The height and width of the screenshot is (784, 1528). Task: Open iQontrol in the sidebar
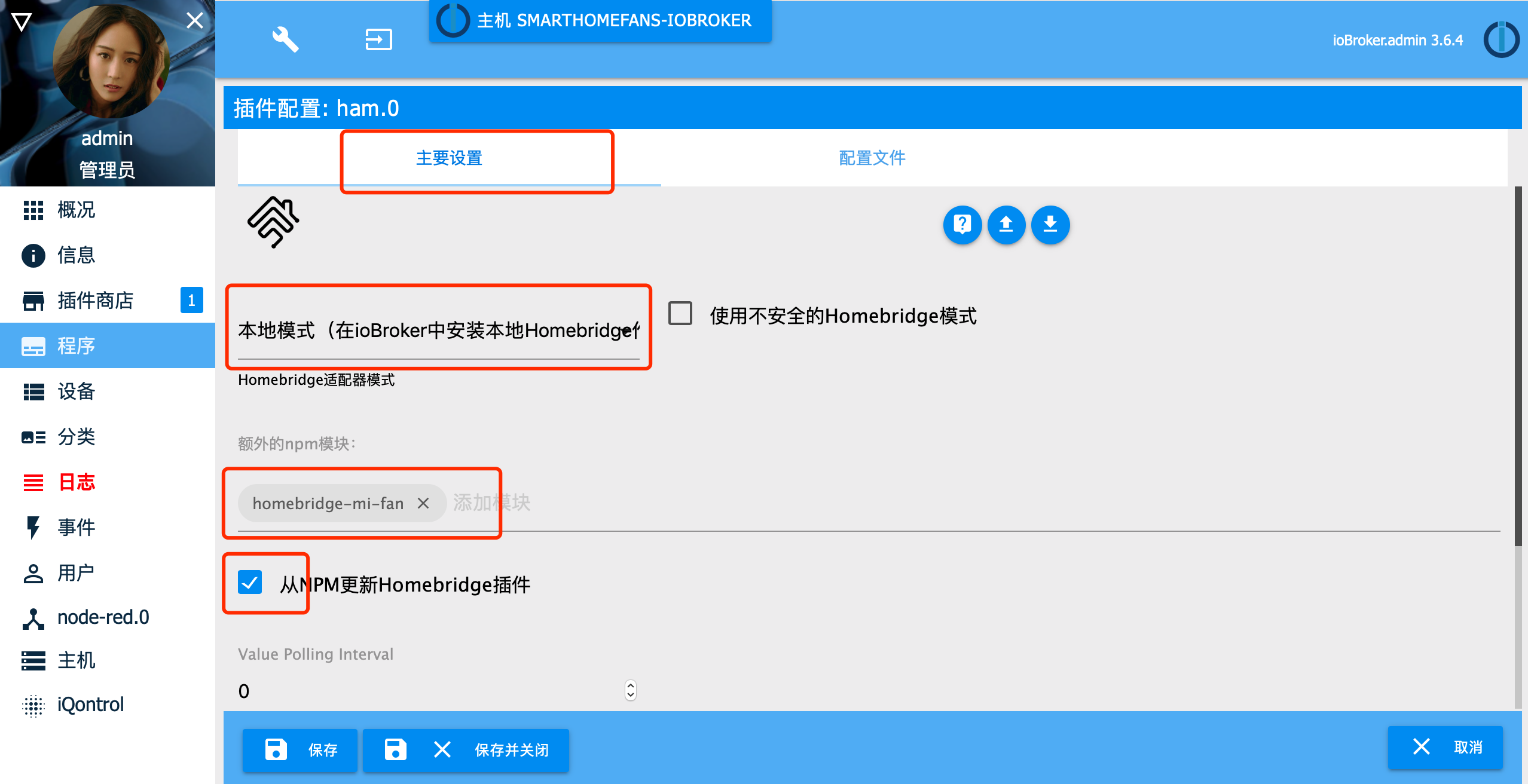point(108,705)
